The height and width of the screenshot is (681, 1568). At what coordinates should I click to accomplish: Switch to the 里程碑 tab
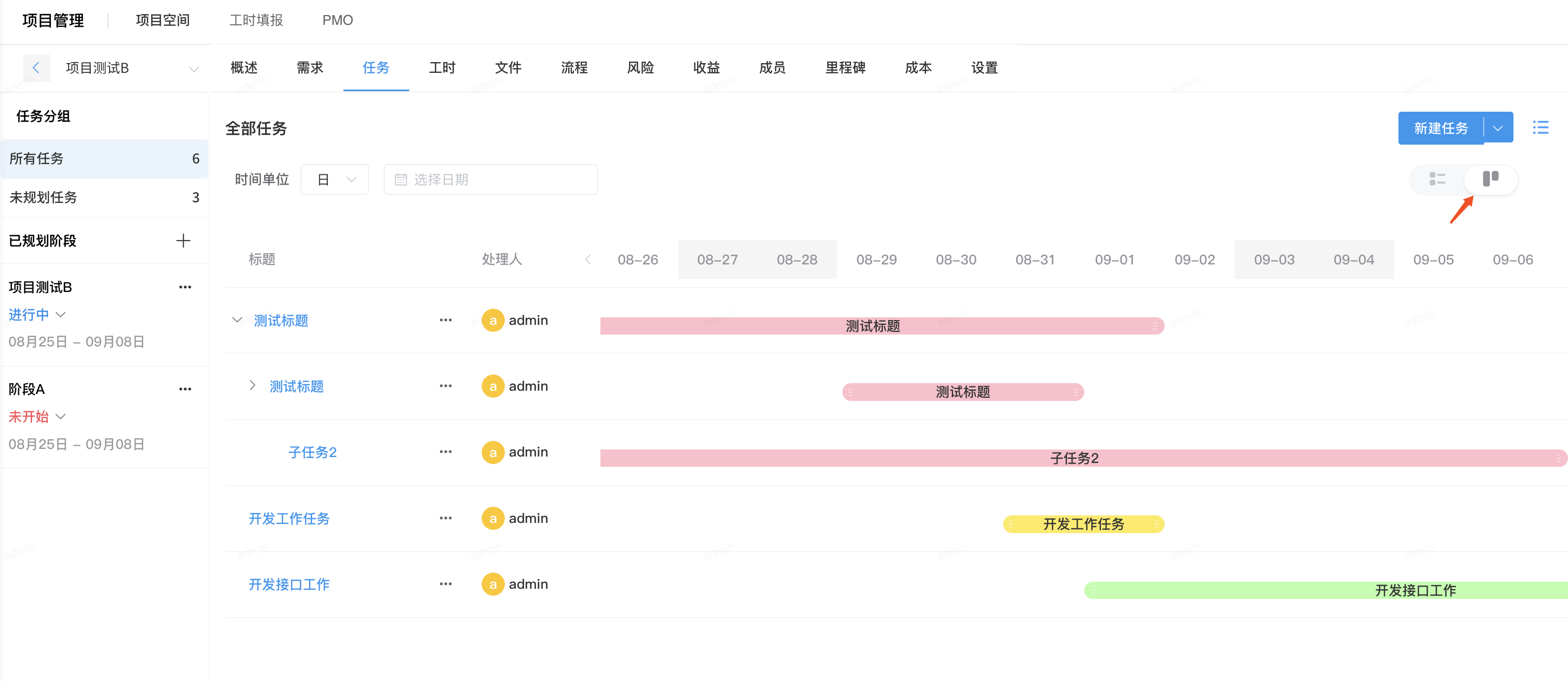846,67
